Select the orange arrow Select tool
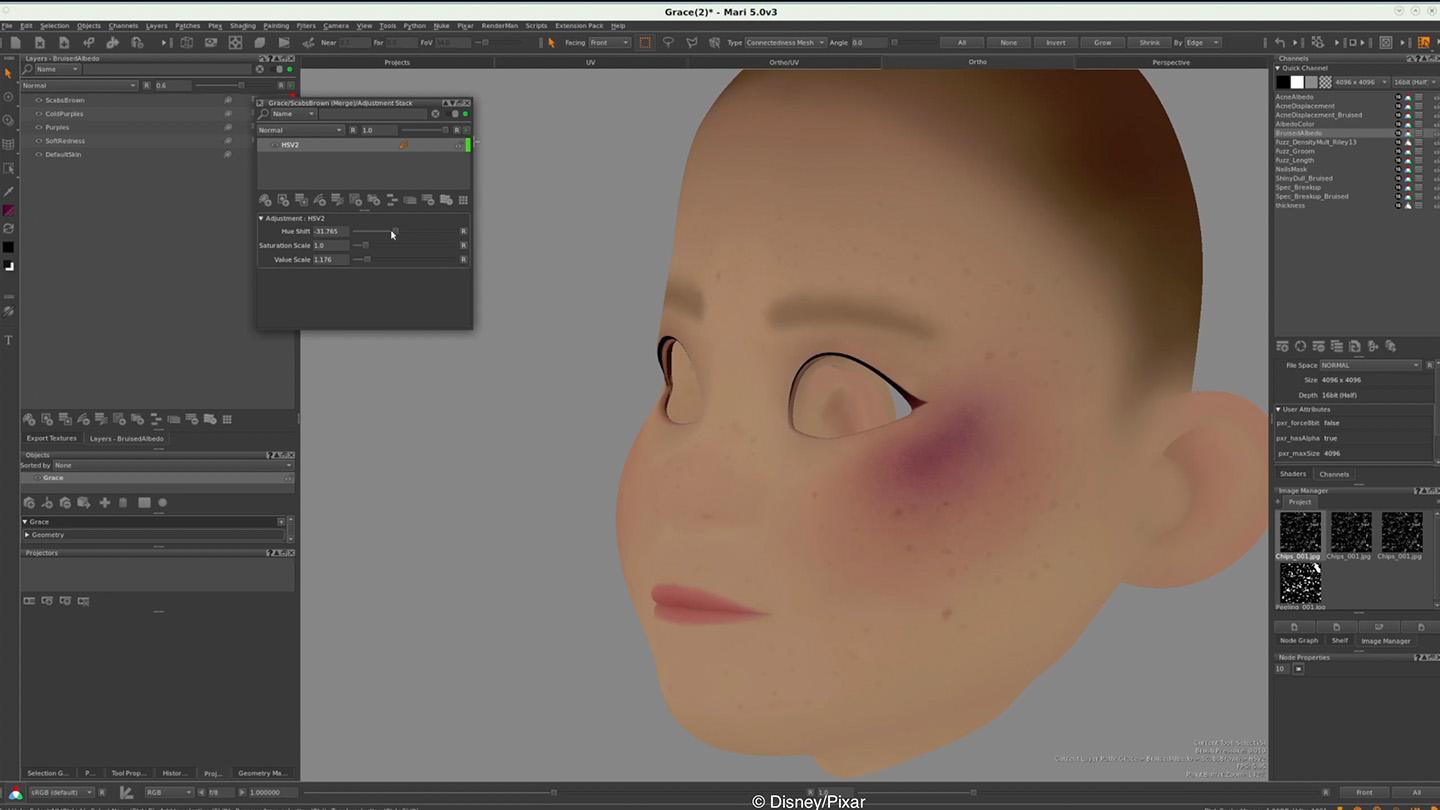Screen dimensions: 1440x810 (x=9, y=74)
